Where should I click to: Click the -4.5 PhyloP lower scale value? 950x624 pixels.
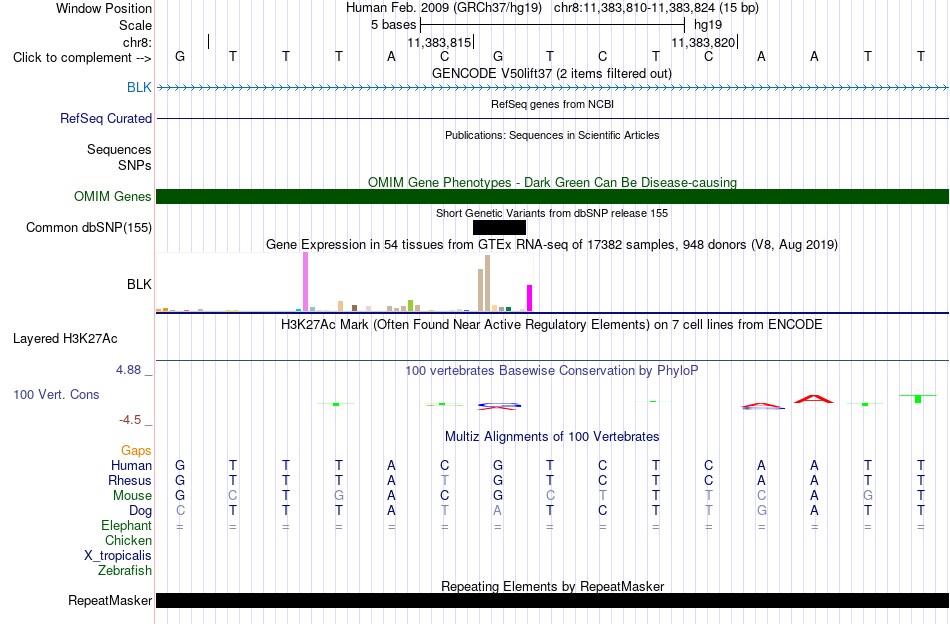(130, 419)
